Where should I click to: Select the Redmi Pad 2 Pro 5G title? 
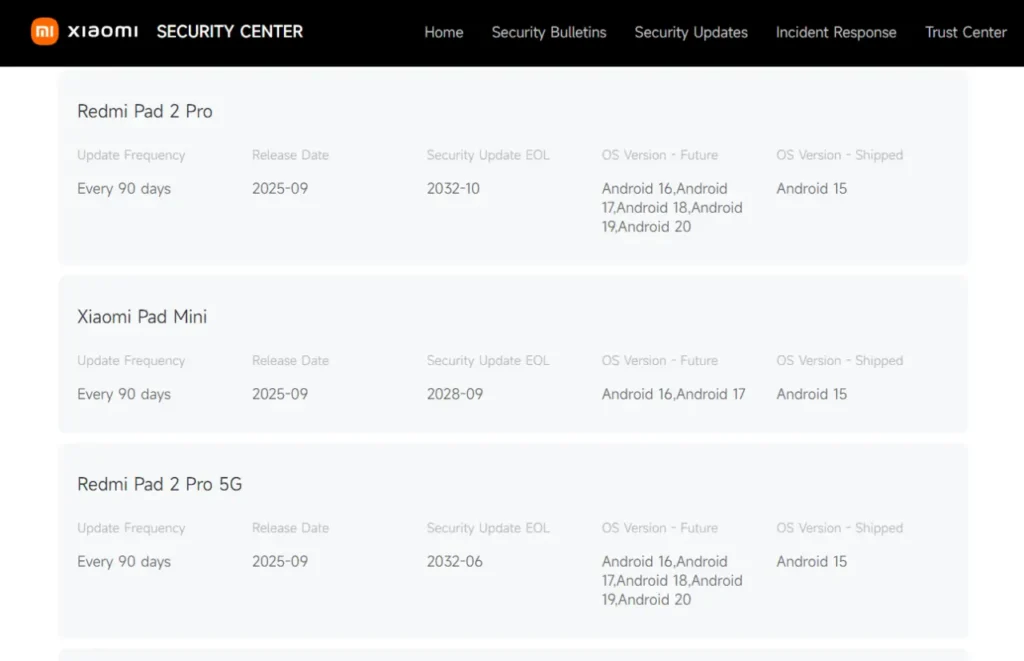159,484
